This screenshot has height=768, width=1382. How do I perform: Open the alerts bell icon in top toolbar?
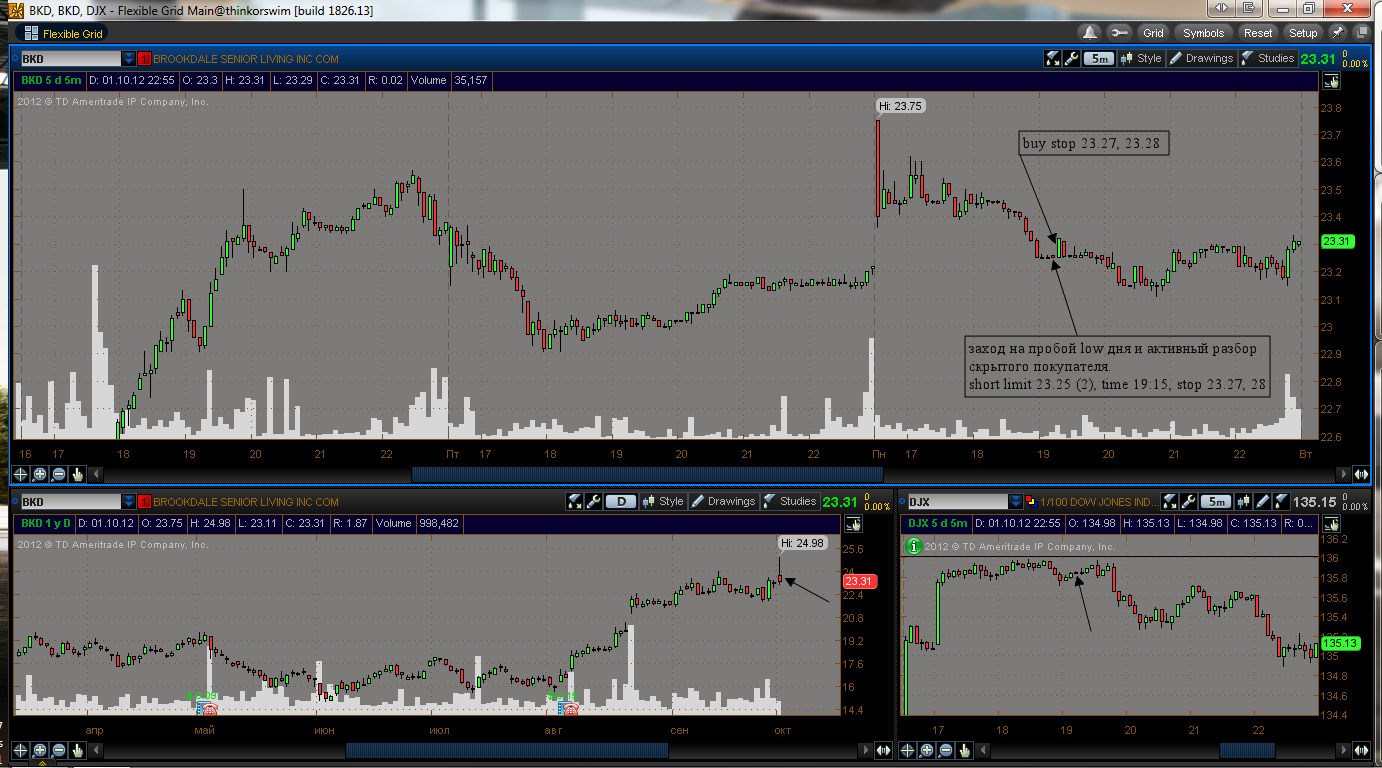pyautogui.click(x=1089, y=32)
